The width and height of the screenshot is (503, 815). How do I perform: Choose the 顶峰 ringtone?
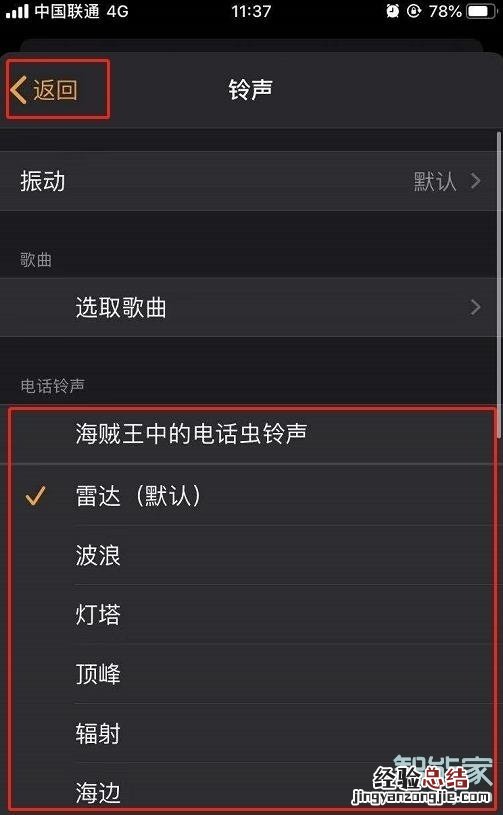tap(252, 674)
